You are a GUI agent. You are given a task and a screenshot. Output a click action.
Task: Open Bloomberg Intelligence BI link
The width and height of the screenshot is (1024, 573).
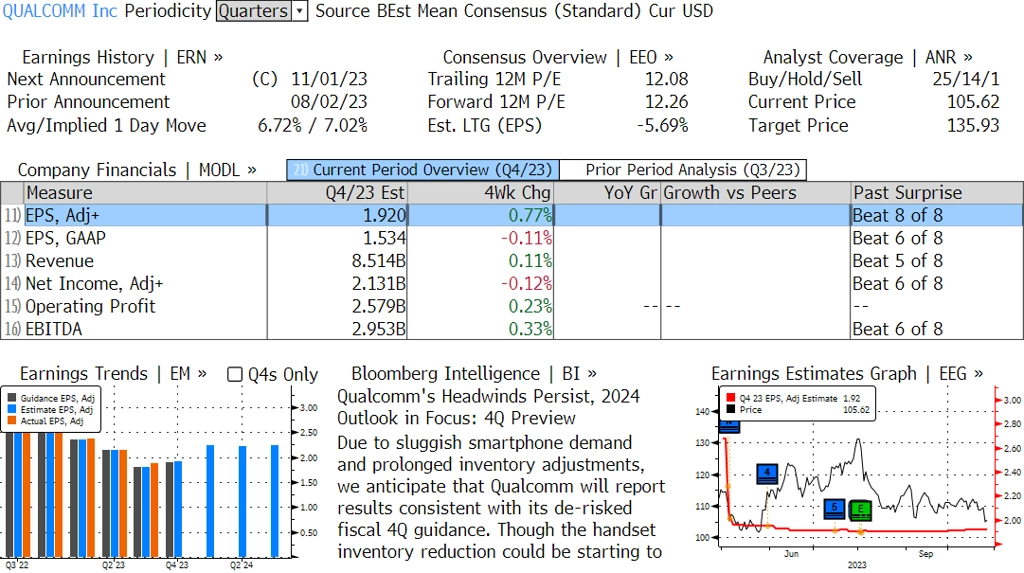(x=474, y=374)
